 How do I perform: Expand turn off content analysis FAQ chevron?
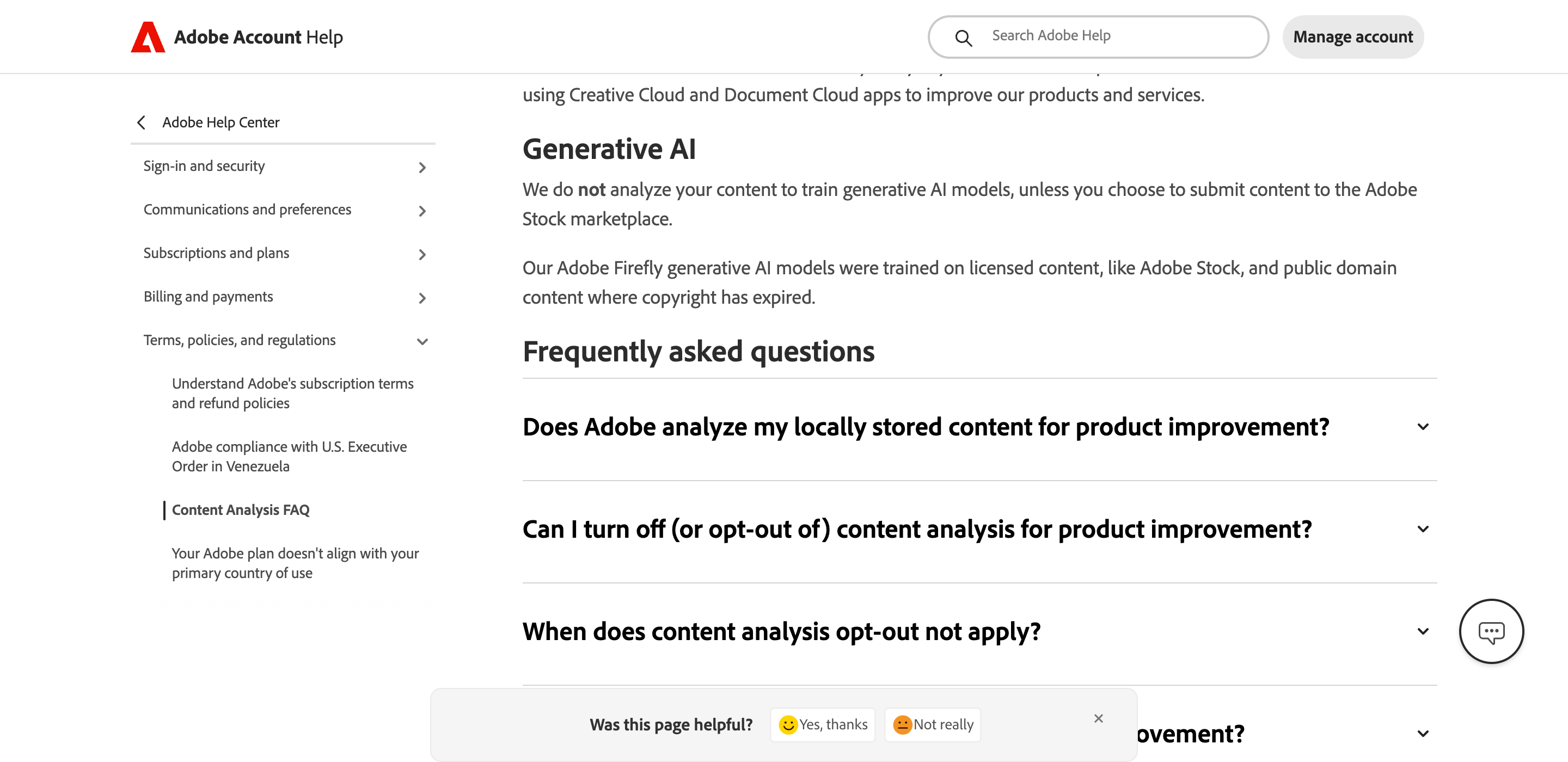pos(1423,529)
